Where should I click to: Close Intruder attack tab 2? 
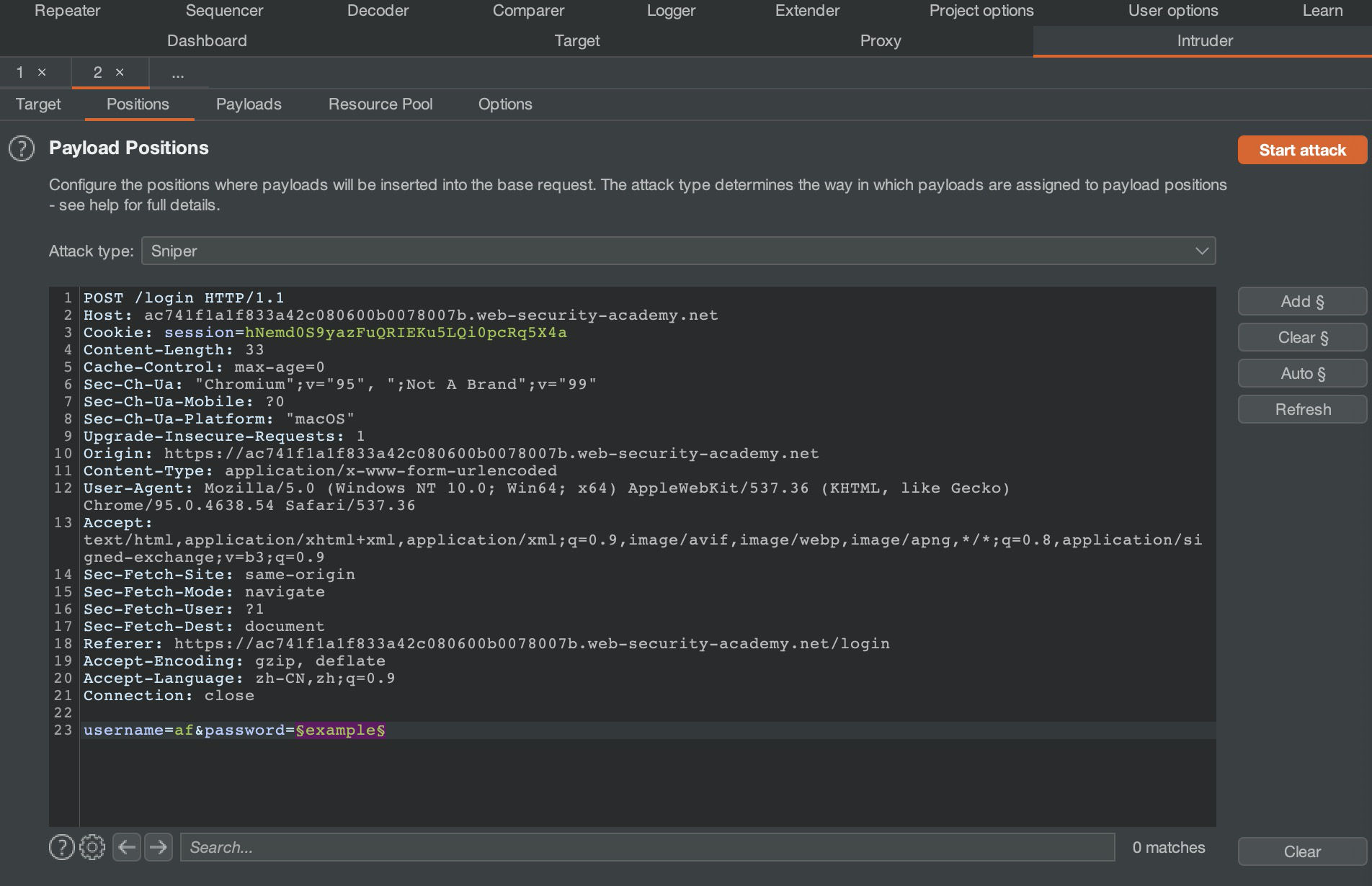pyautogui.click(x=120, y=72)
